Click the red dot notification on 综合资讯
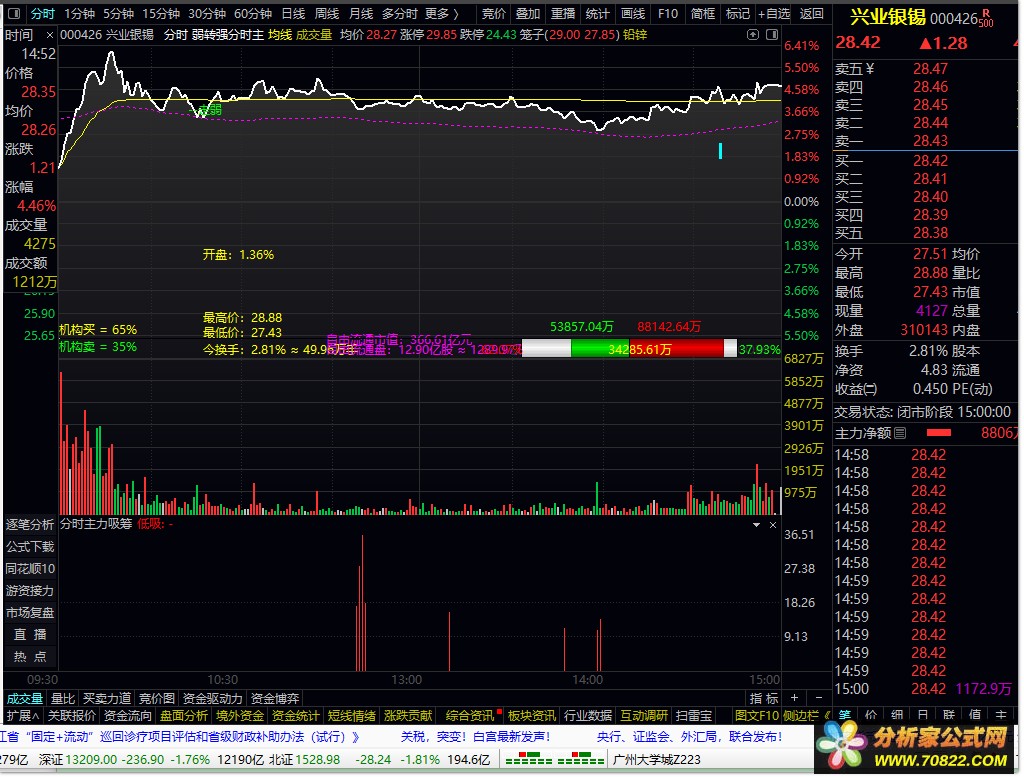The image size is (1024, 777). pyautogui.click(x=500, y=711)
